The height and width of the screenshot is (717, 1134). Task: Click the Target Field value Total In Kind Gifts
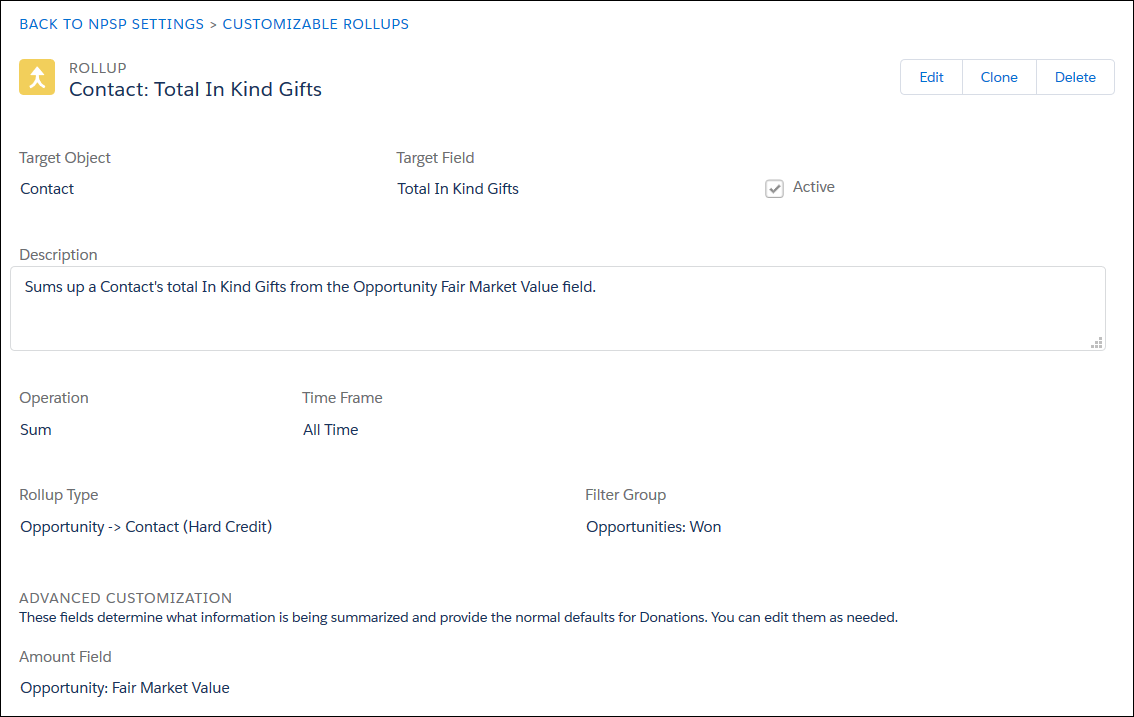tap(458, 189)
